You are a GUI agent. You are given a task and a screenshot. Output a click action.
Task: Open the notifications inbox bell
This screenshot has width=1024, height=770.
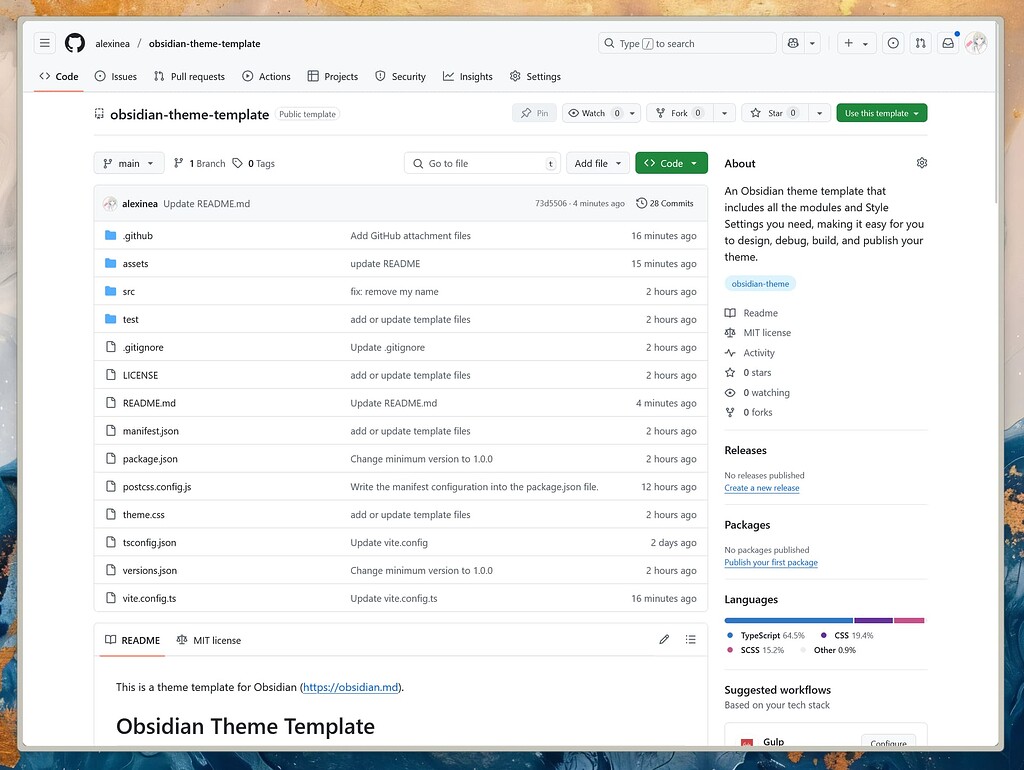coord(948,43)
